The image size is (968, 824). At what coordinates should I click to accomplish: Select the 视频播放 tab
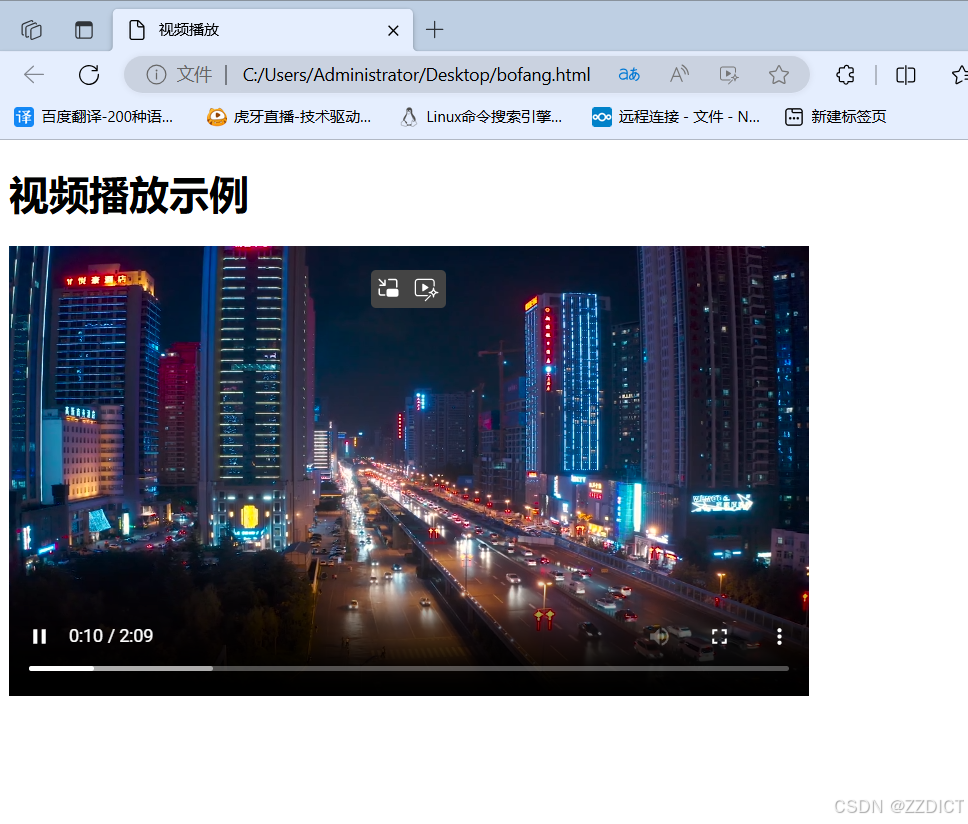pyautogui.click(x=263, y=30)
